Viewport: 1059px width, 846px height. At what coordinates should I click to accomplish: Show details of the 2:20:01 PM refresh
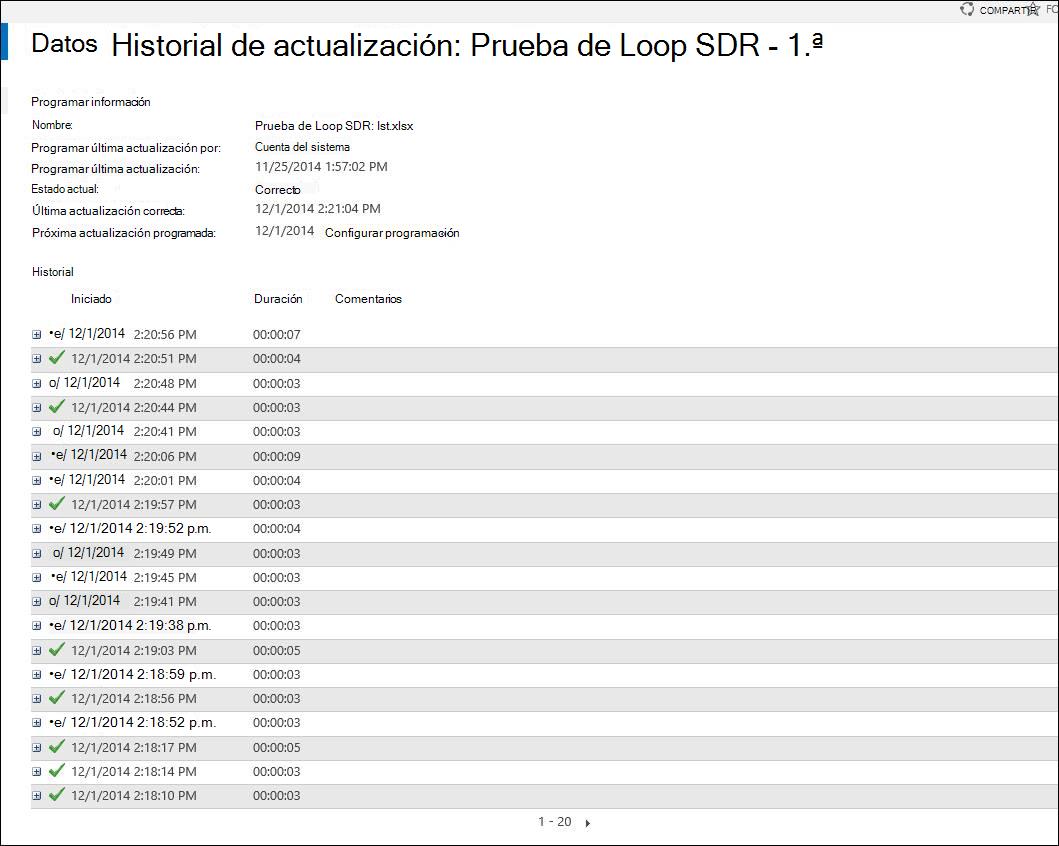(36, 481)
